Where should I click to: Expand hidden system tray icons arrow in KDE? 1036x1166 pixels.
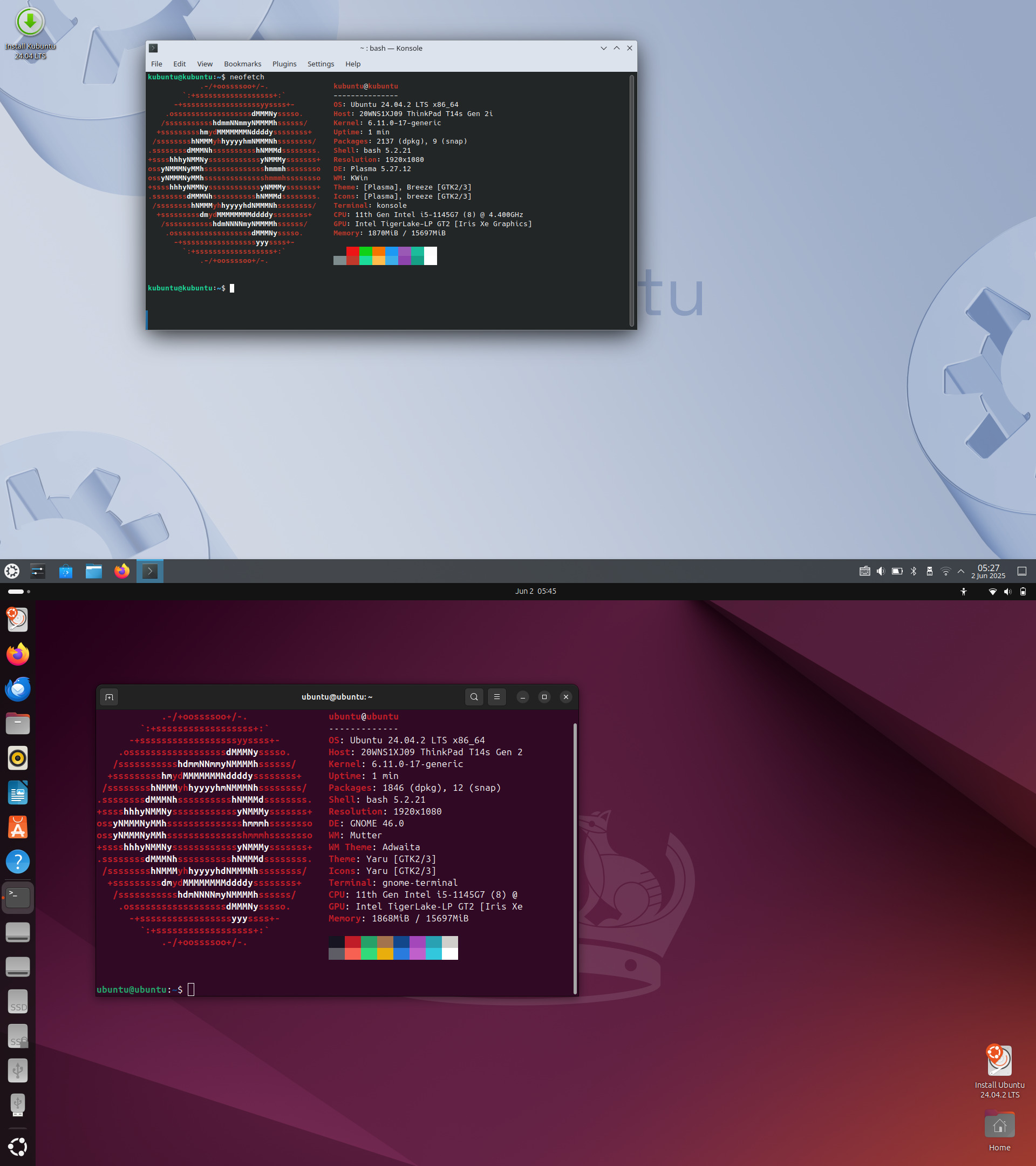point(961,571)
